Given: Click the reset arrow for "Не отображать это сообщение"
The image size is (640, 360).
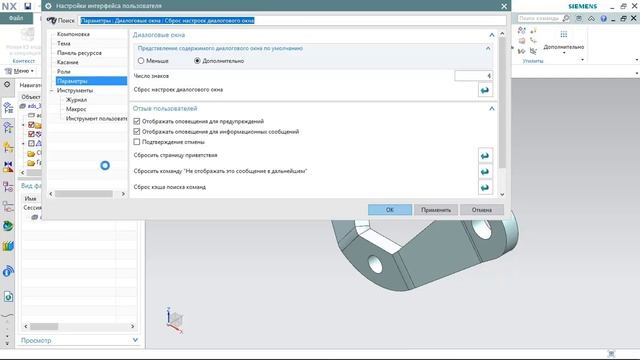Looking at the screenshot, I should (485, 172).
